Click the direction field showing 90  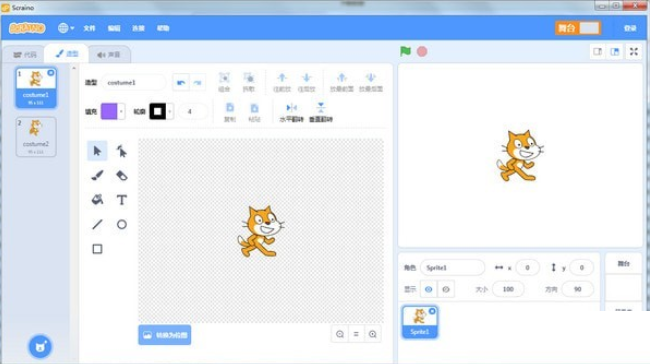point(577,289)
